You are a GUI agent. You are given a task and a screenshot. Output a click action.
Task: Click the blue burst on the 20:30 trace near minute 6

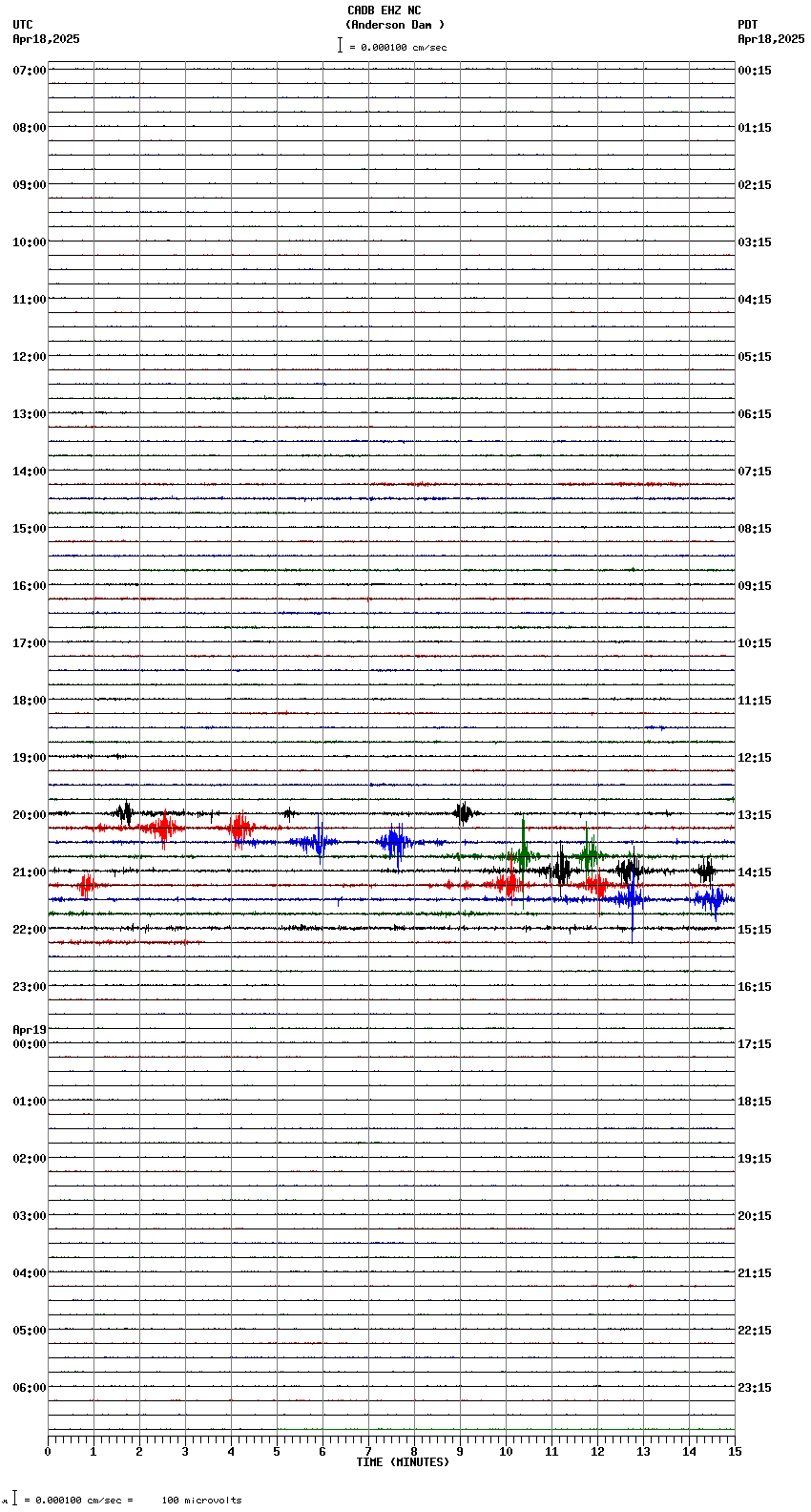(x=316, y=843)
